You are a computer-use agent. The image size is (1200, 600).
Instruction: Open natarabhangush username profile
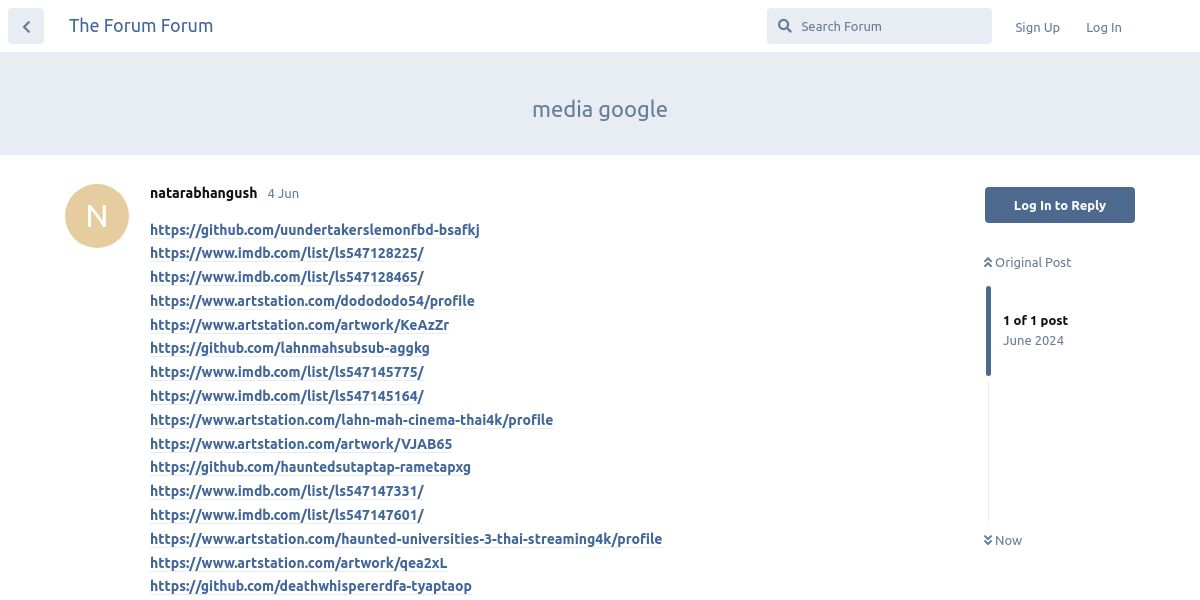point(203,193)
